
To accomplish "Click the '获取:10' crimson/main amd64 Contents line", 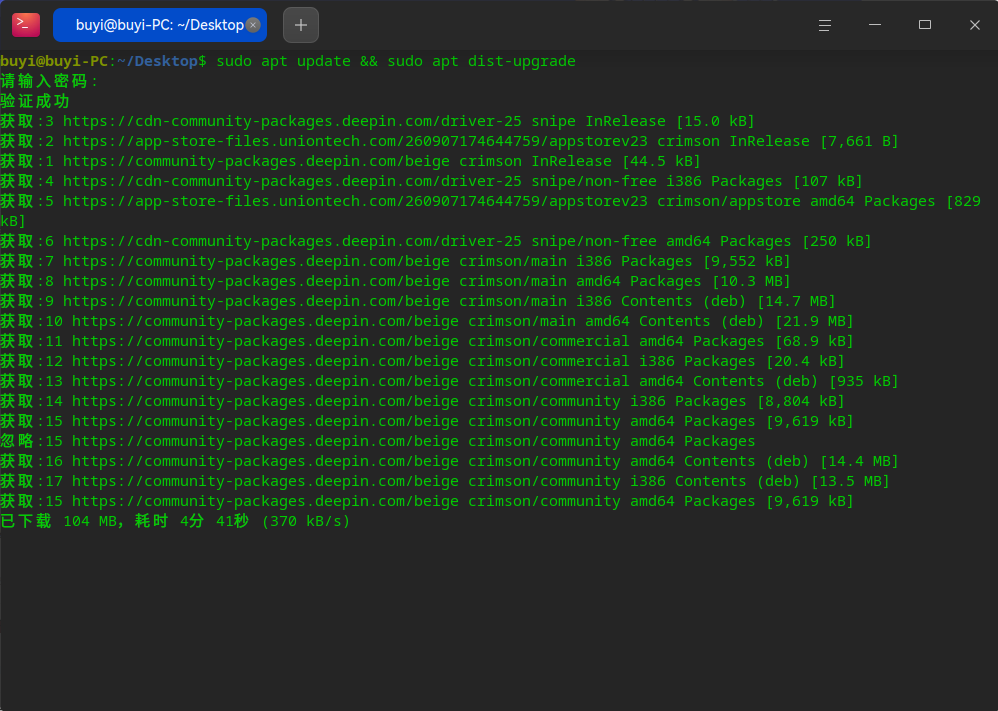I will [426, 321].
